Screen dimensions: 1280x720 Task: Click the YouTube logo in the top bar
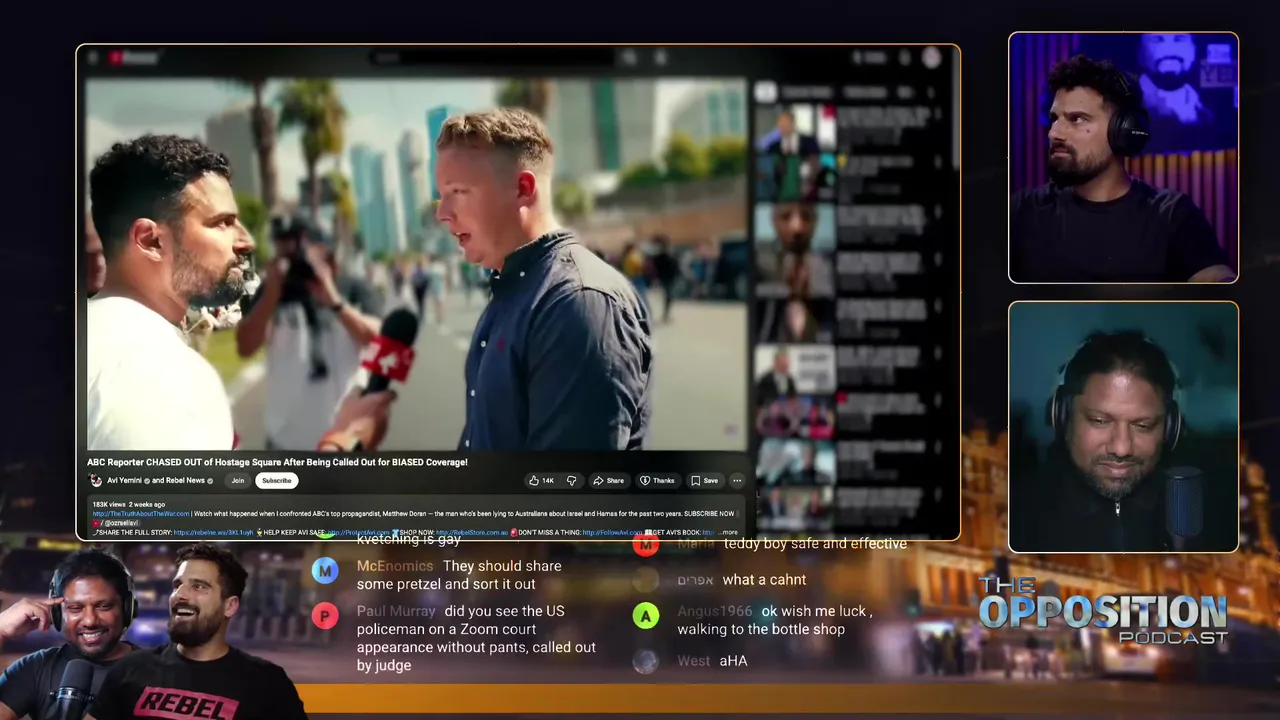pyautogui.click(x=136, y=58)
